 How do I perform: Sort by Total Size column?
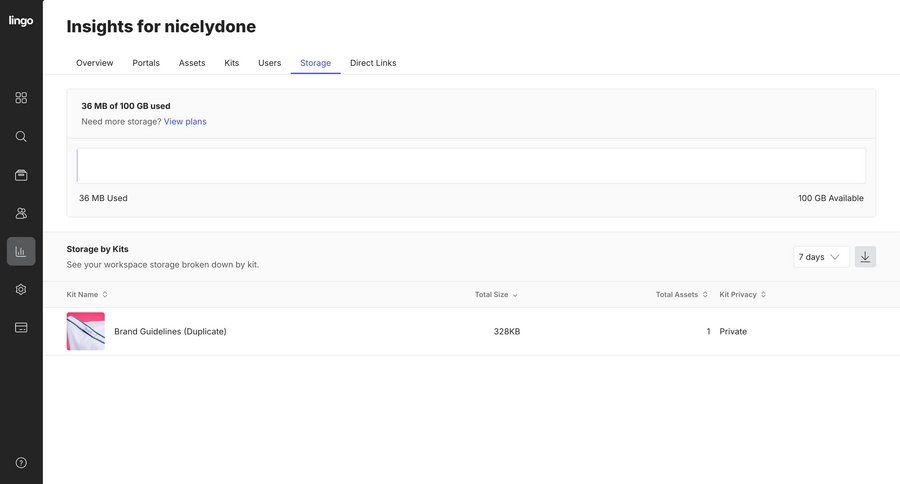[496, 295]
